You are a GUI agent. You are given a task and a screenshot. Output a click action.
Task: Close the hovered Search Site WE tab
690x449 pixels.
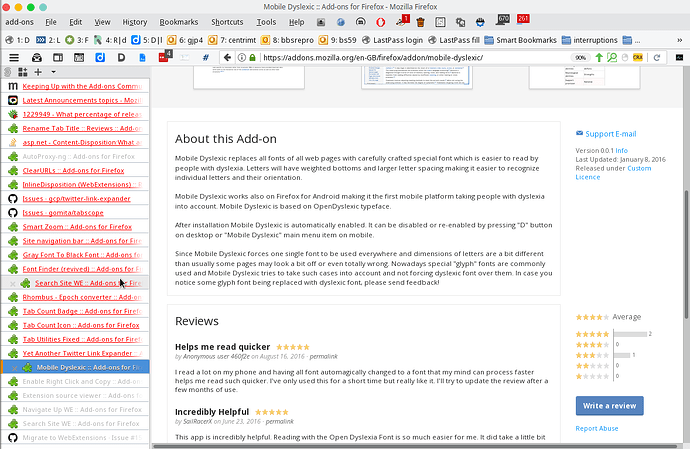[x=13, y=283]
